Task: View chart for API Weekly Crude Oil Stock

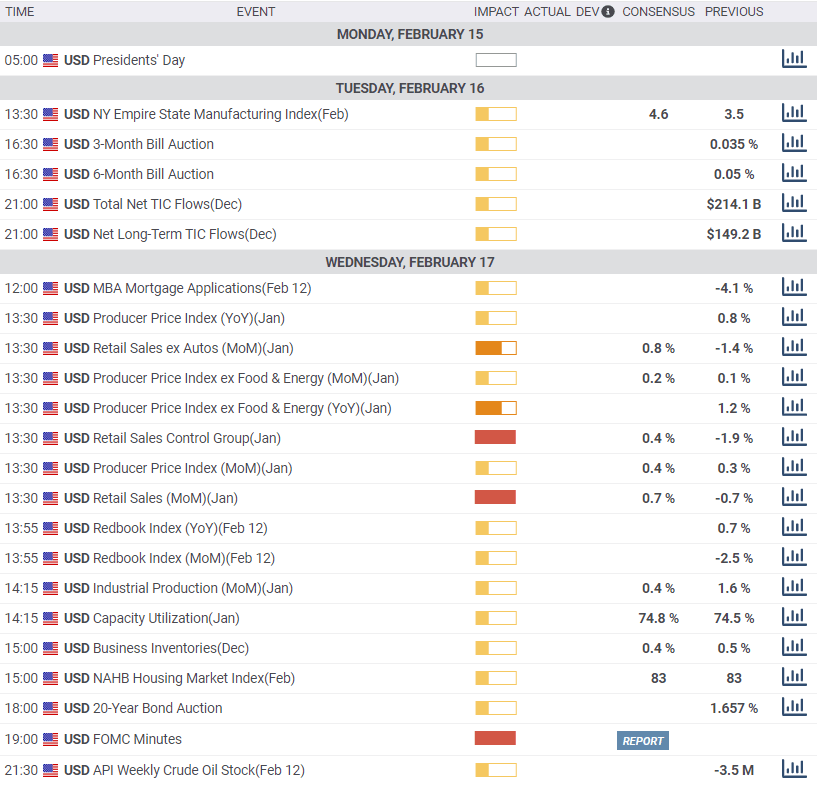Action: [793, 769]
